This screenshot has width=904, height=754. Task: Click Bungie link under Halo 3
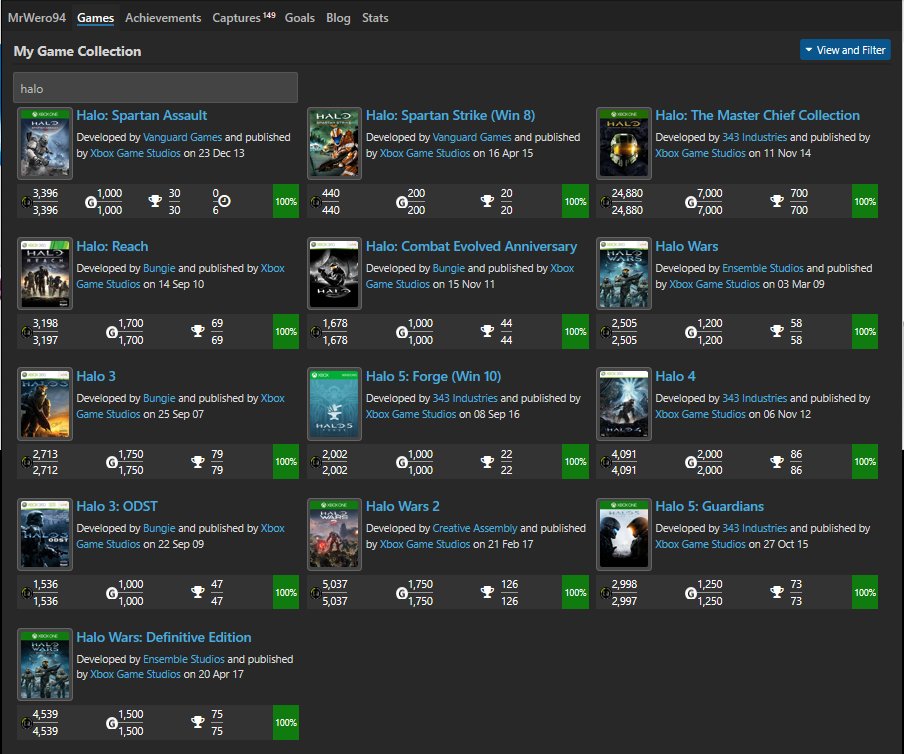click(x=159, y=398)
